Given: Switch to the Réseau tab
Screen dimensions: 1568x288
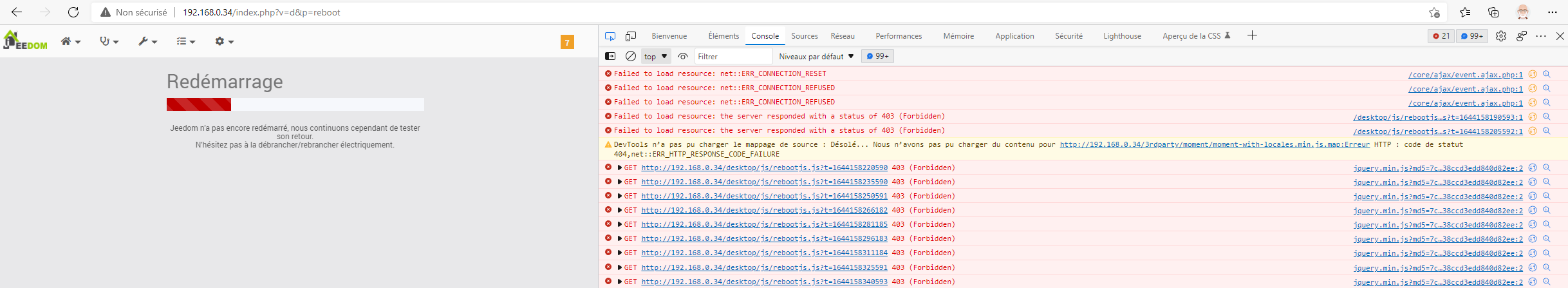Looking at the screenshot, I should point(842,36).
